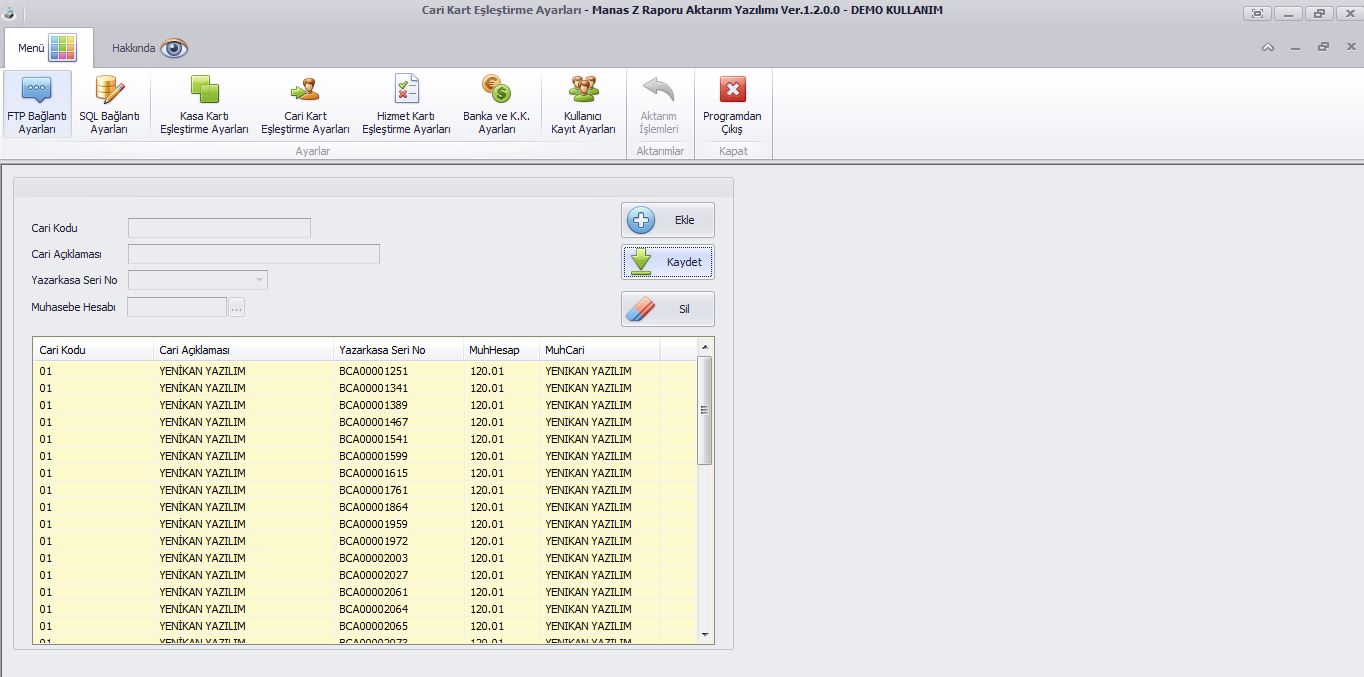Open Hizmet Kartı Eşleştirme Ayarları

point(406,104)
